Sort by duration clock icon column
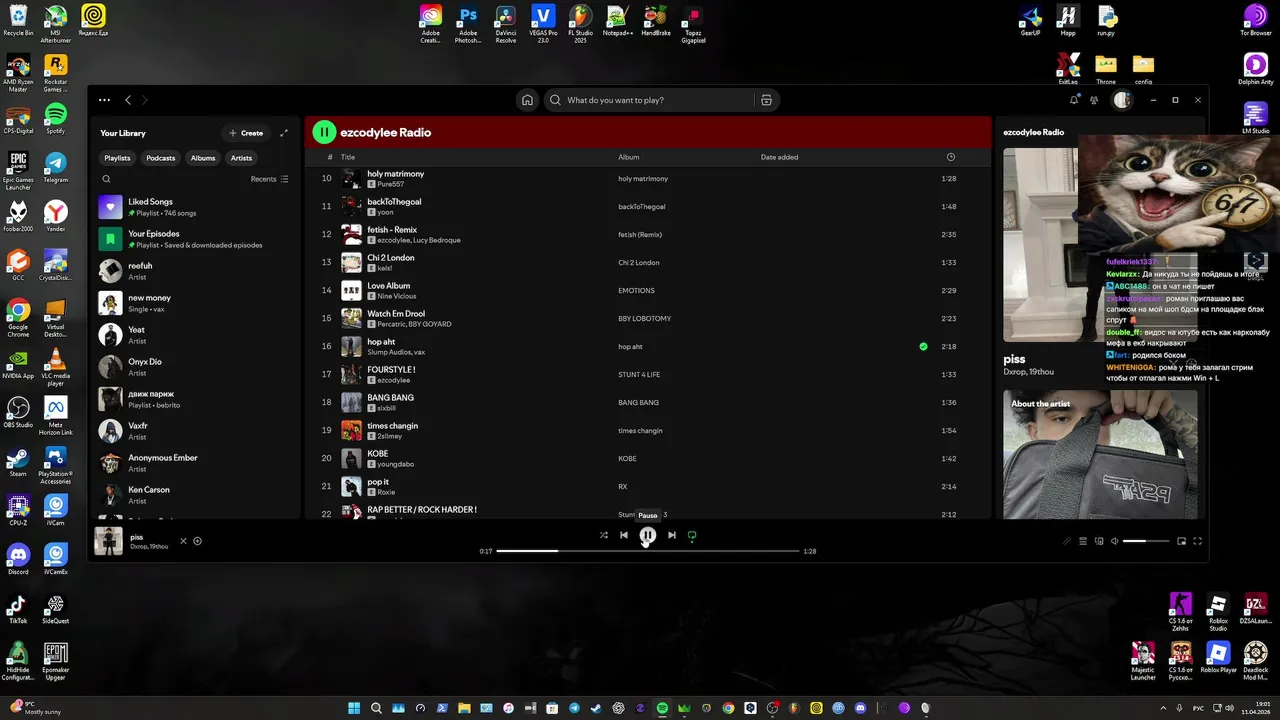The height and width of the screenshot is (720, 1280). click(x=951, y=157)
